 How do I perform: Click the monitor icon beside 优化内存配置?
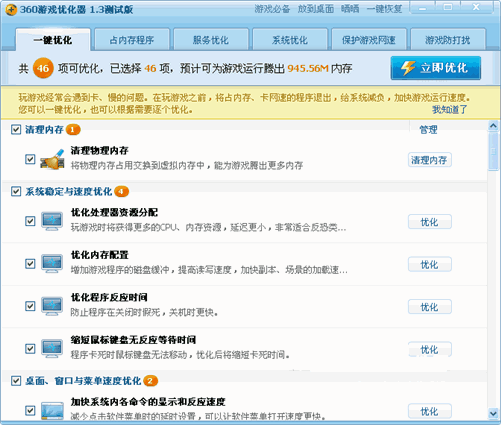(52, 264)
